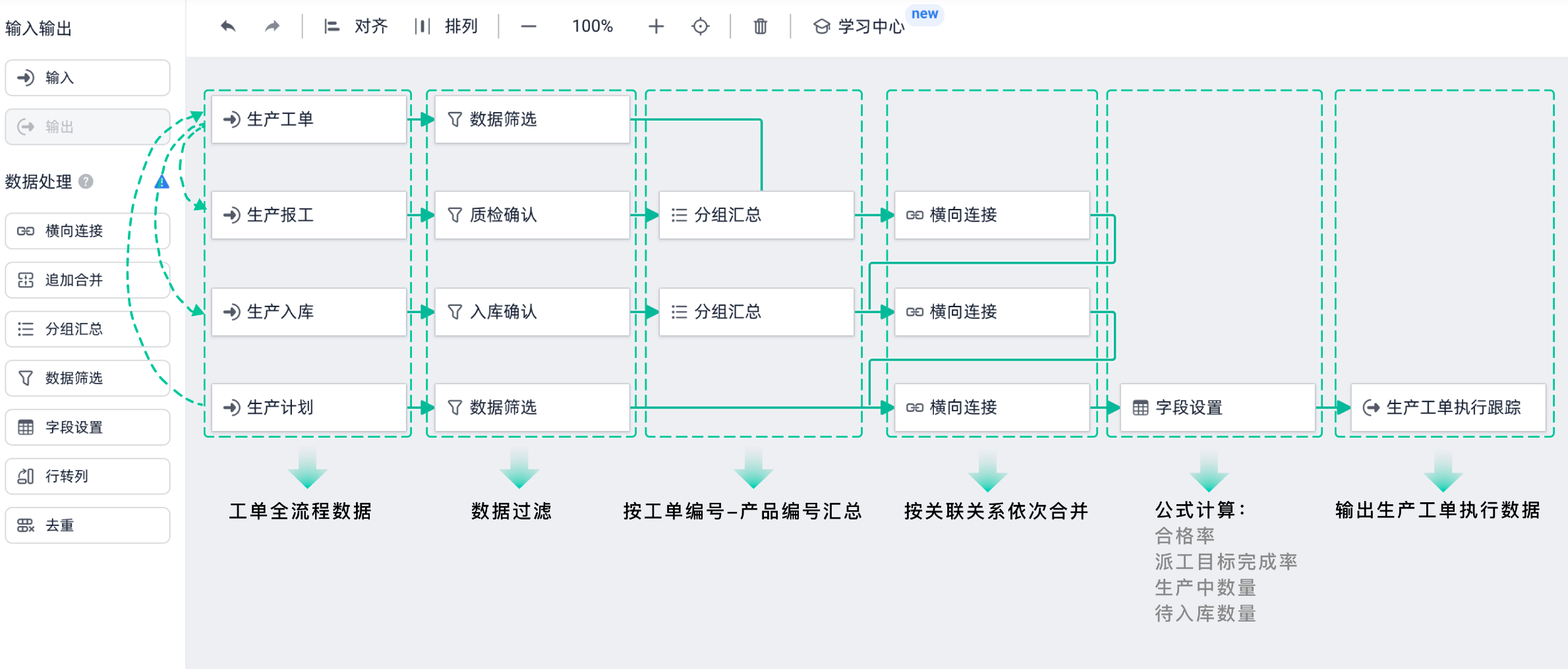Screen dimensions: 1568x669
Task: Select the 生产工单 input node
Action: 309,119
